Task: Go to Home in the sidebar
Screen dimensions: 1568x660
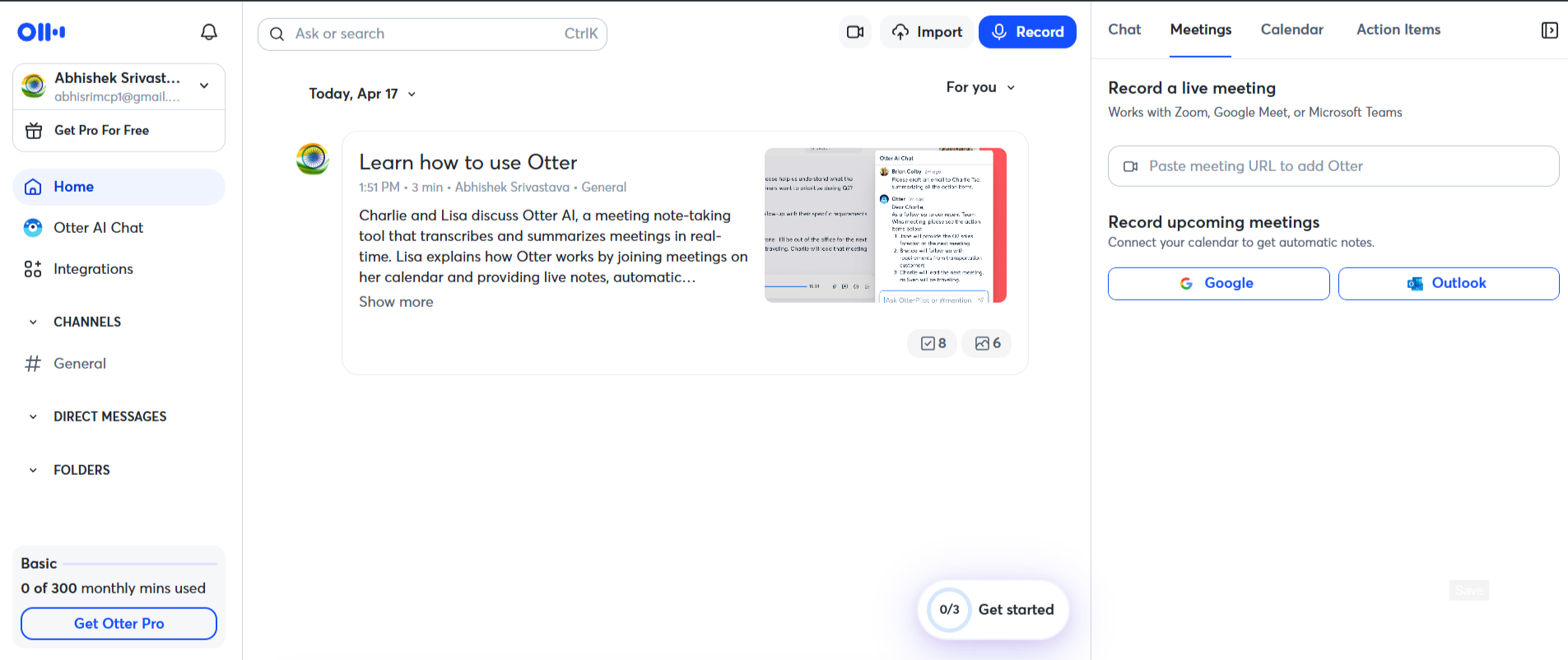Action: click(x=119, y=187)
